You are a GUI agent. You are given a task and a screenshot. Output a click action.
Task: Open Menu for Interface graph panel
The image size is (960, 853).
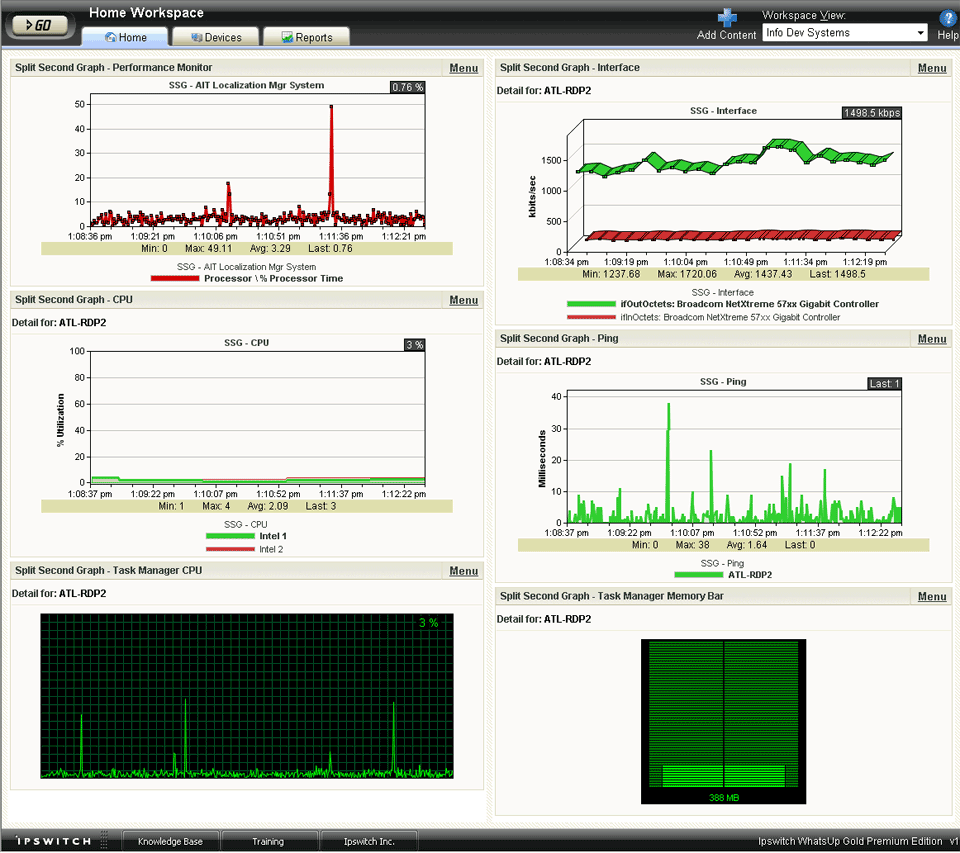click(931, 68)
